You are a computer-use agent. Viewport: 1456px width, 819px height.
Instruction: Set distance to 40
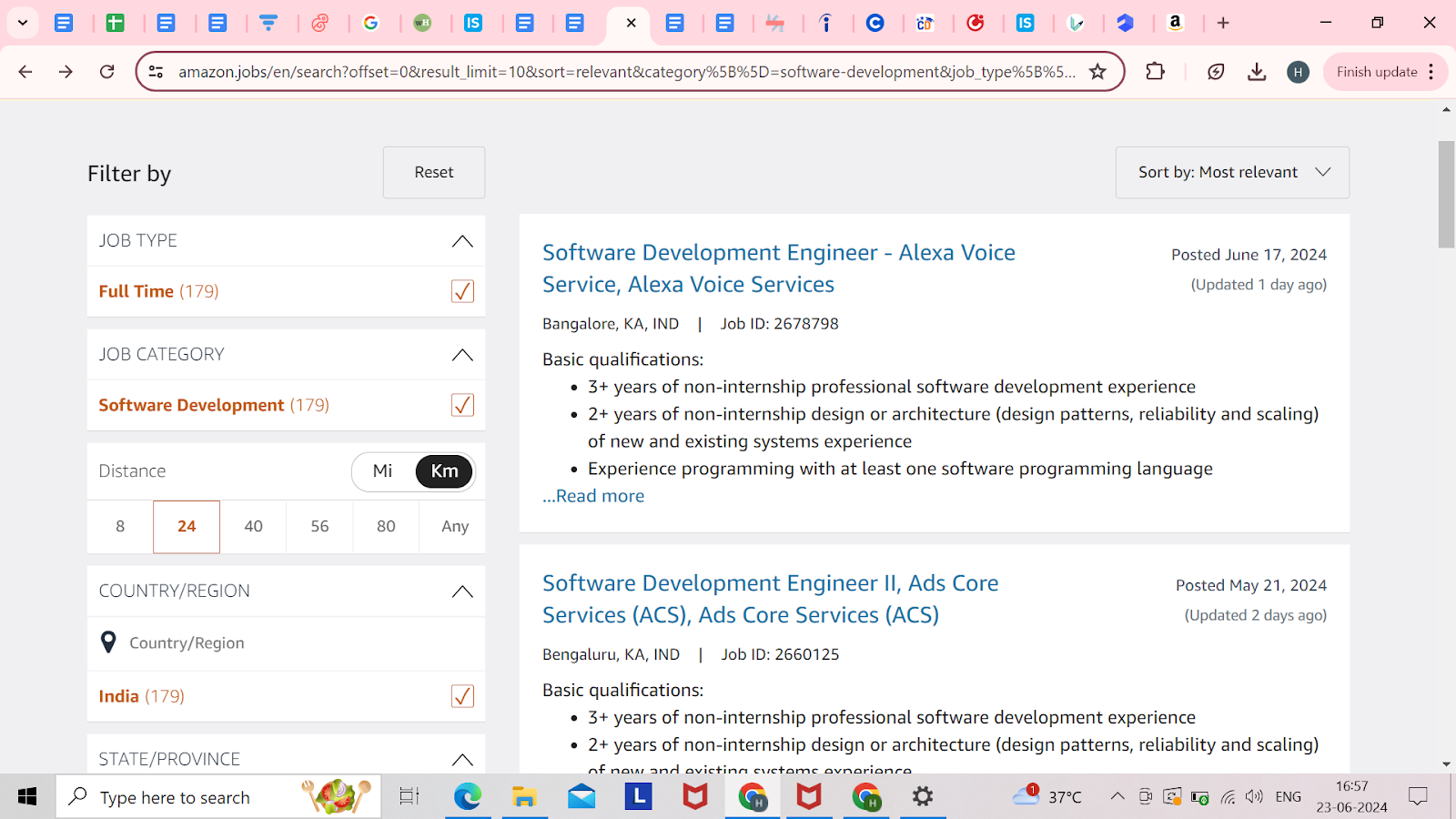coord(253,527)
